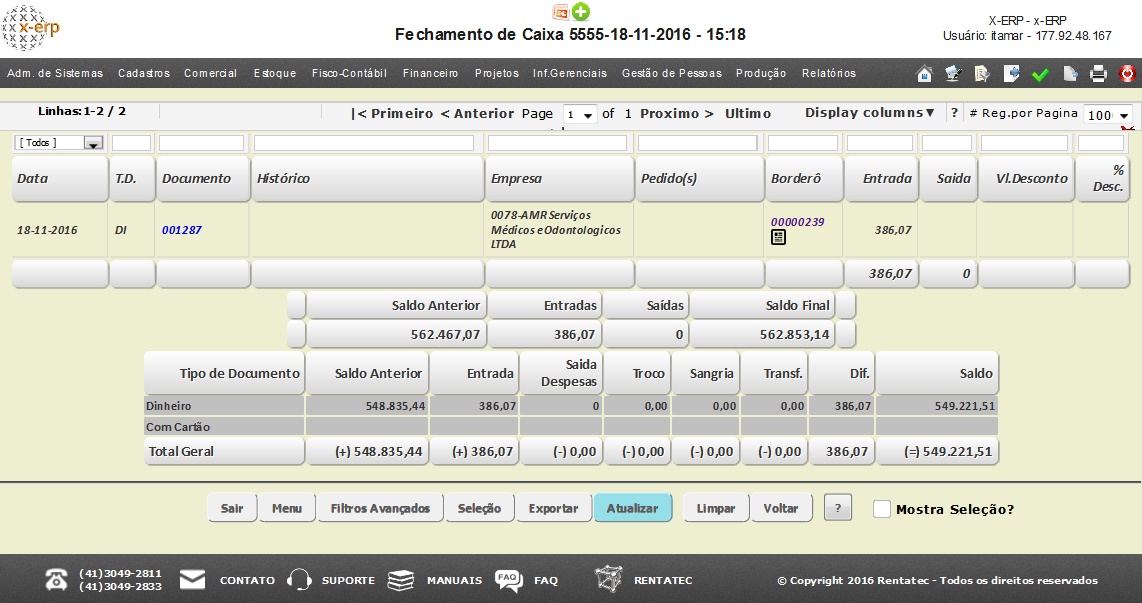The width and height of the screenshot is (1142, 603).
Task: Open the [Todos] date filter dropdown
Action: (59, 143)
